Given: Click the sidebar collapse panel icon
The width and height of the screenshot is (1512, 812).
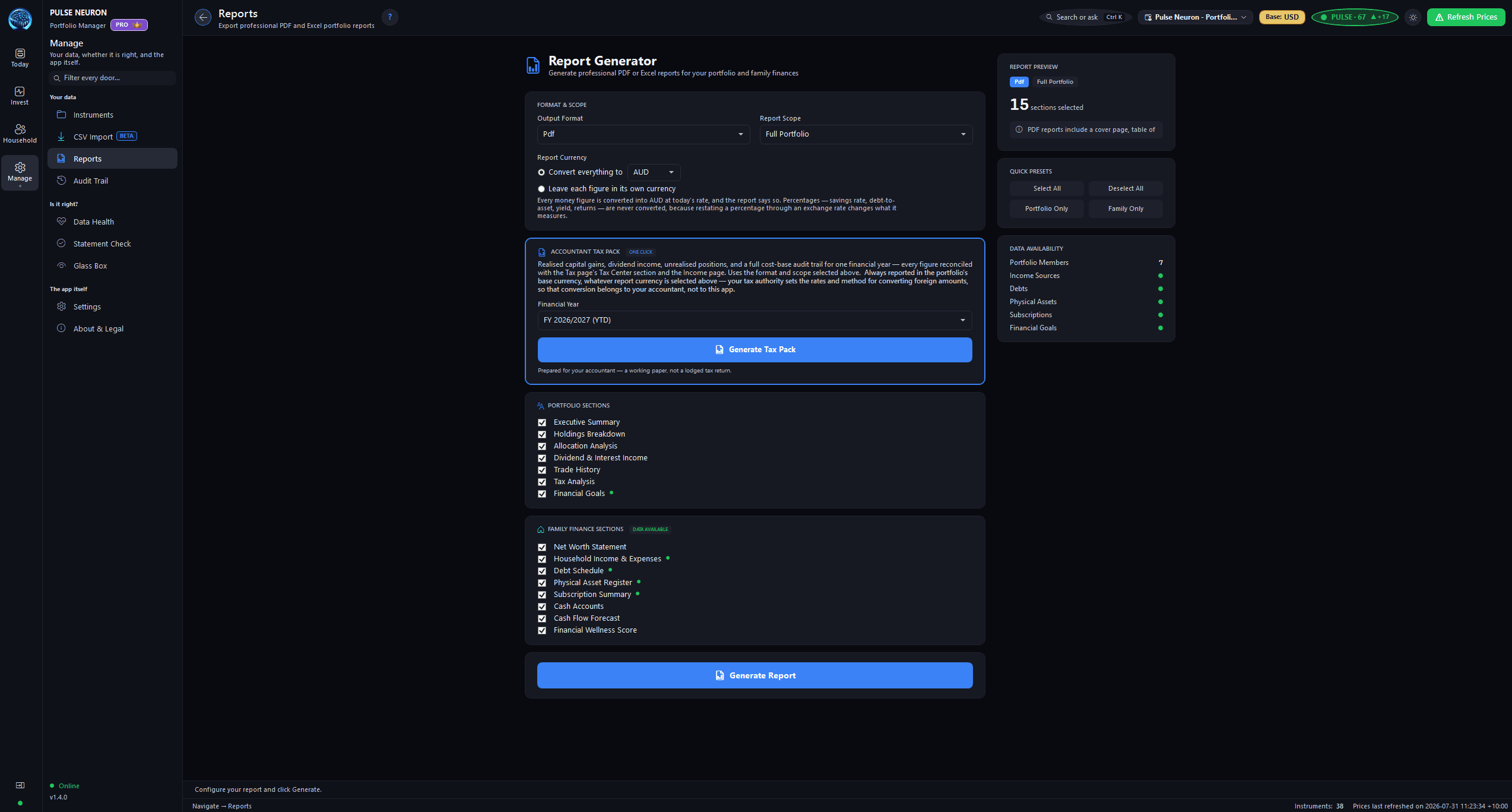Looking at the screenshot, I should [x=20, y=785].
